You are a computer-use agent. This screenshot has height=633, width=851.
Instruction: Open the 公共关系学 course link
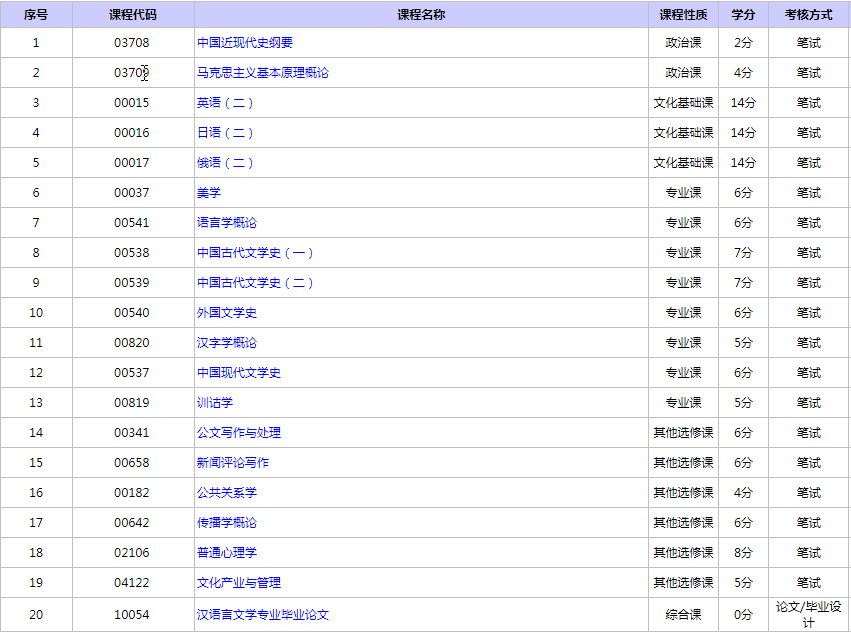(227, 492)
